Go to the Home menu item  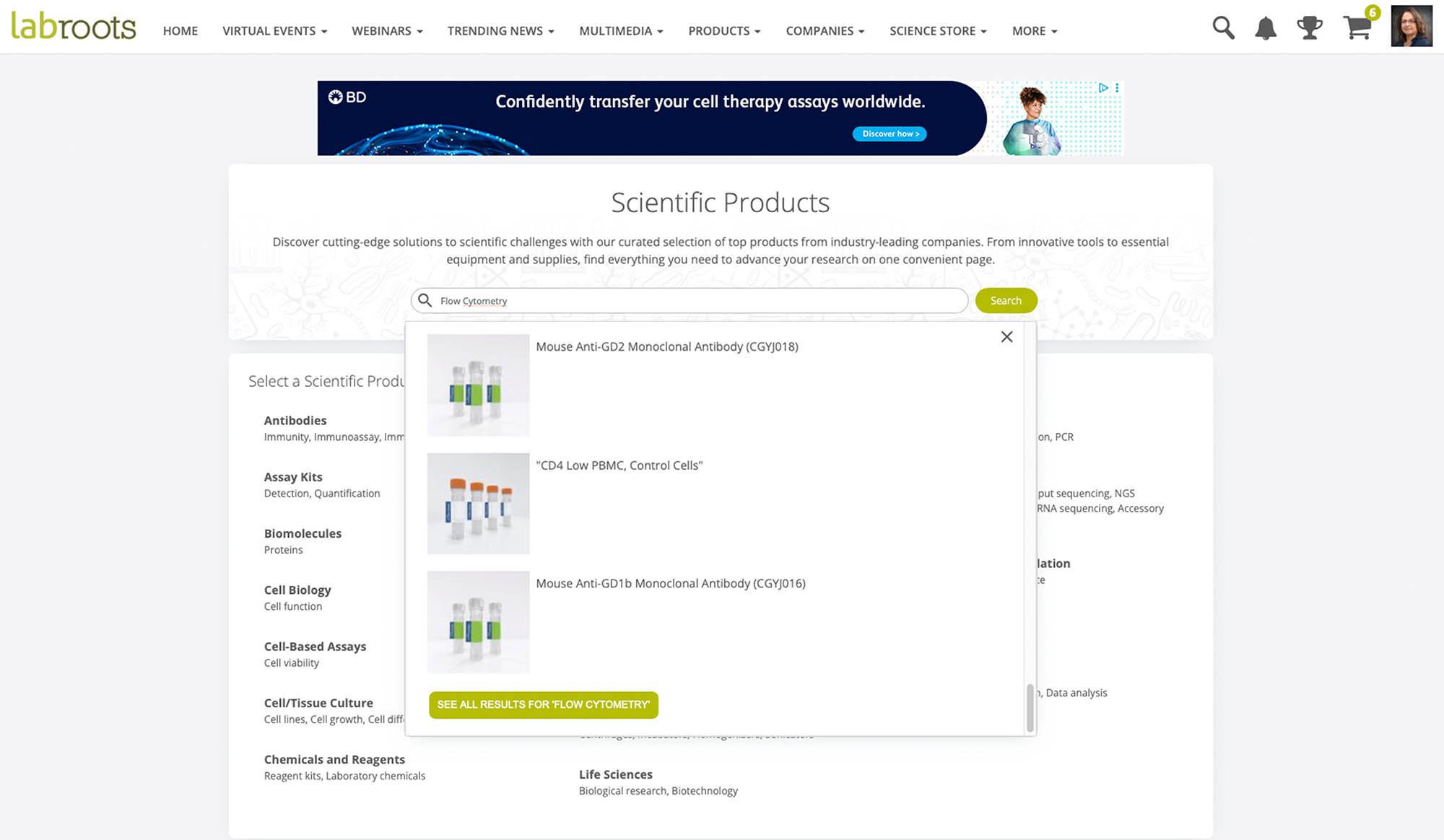point(180,31)
